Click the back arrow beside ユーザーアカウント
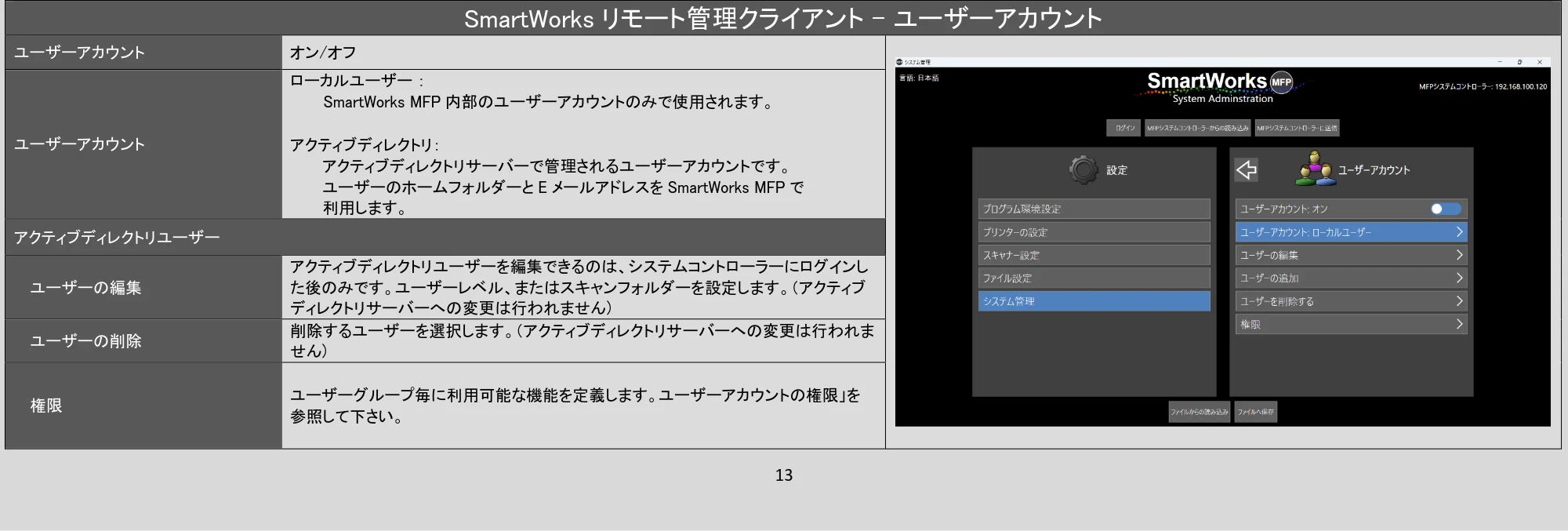The width and height of the screenshot is (1568, 531). tap(1247, 169)
